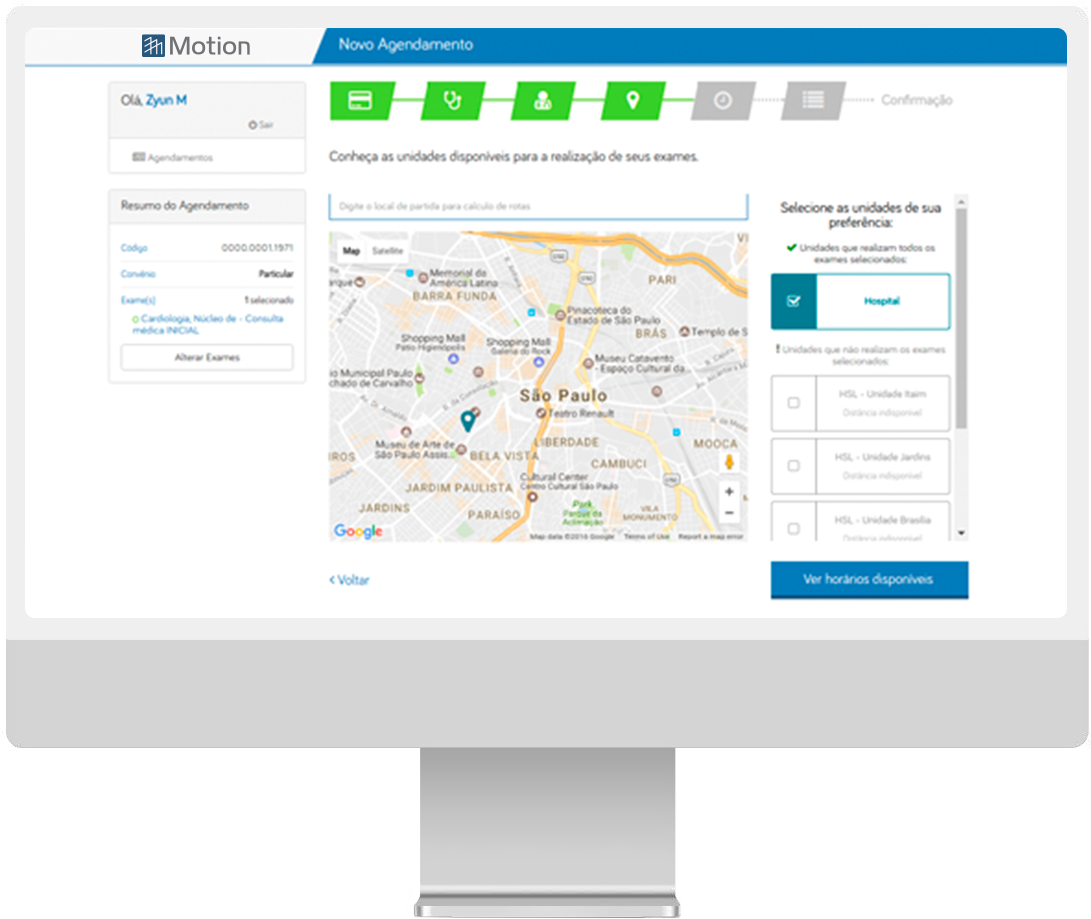Select the stethoscope exam step icon
The image size is (1091, 919).
tap(452, 101)
